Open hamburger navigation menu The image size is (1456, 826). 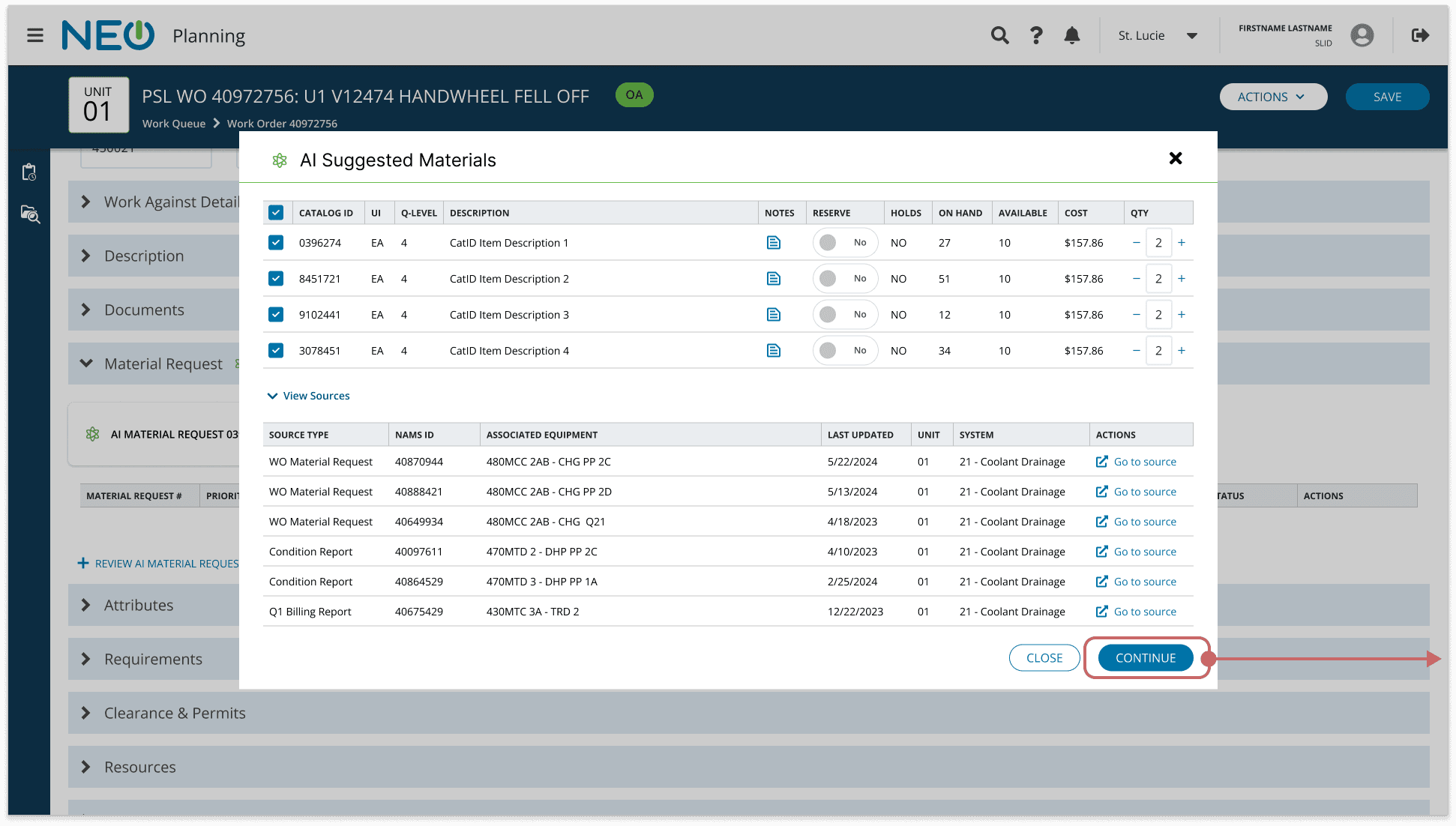35,35
